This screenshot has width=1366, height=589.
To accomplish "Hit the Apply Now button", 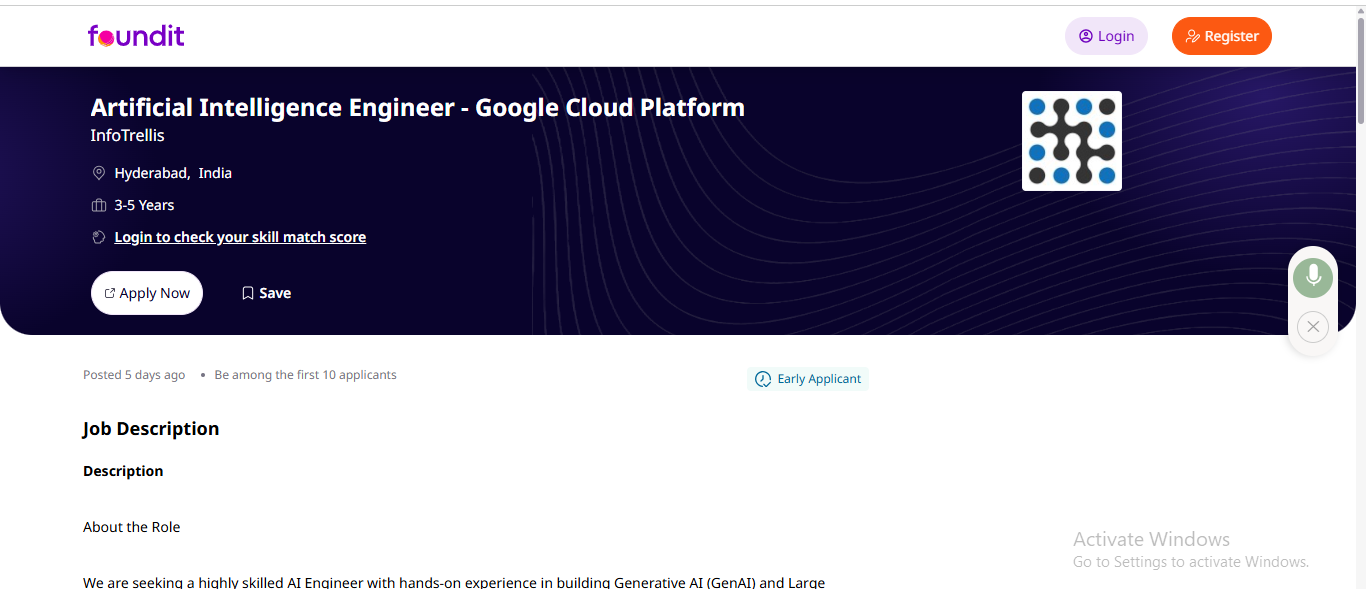I will (147, 293).
